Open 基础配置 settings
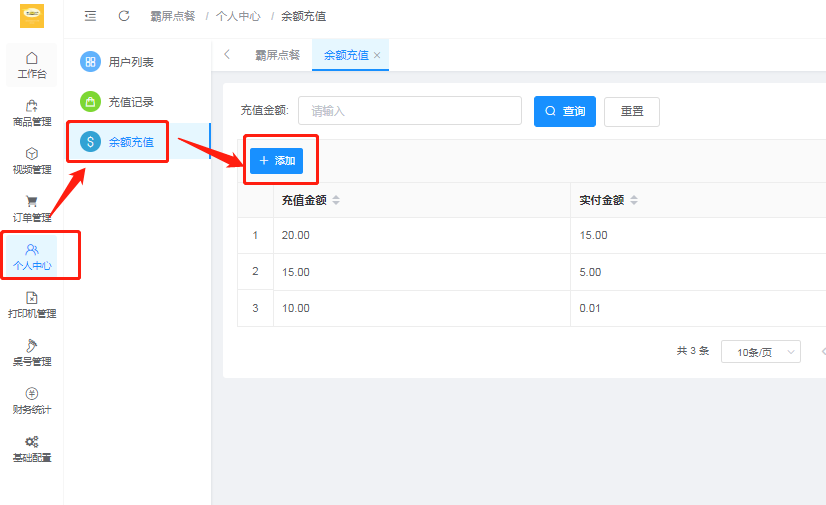The image size is (826, 505). 32,449
